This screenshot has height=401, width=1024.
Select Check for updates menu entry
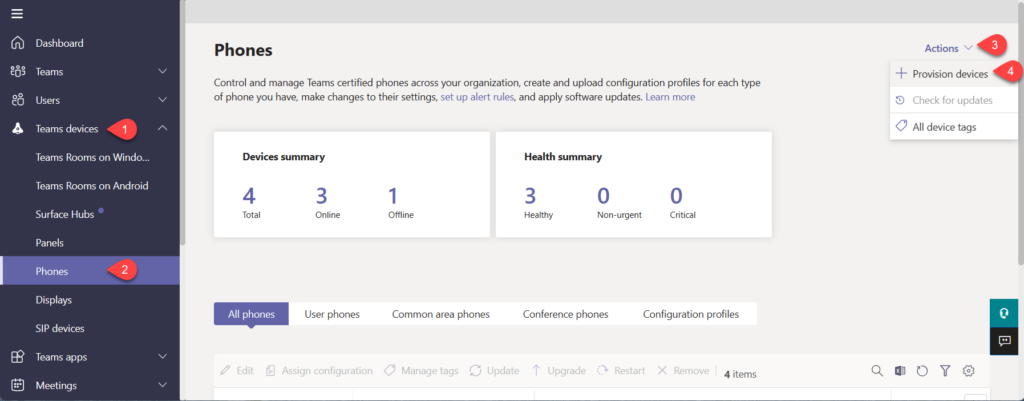pos(953,101)
